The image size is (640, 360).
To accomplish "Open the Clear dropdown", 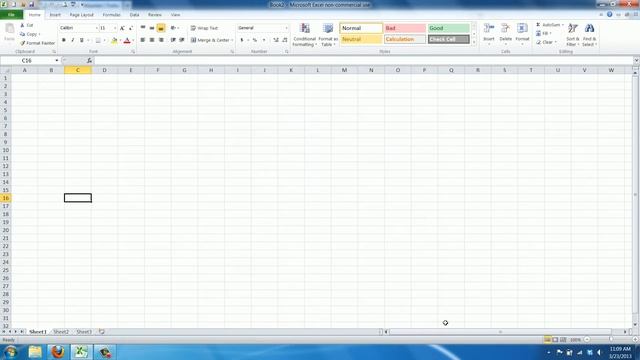I will click(x=546, y=42).
